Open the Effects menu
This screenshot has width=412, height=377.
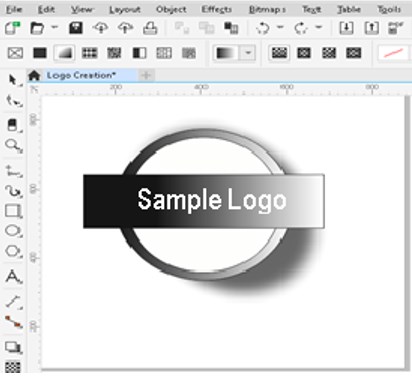click(216, 9)
